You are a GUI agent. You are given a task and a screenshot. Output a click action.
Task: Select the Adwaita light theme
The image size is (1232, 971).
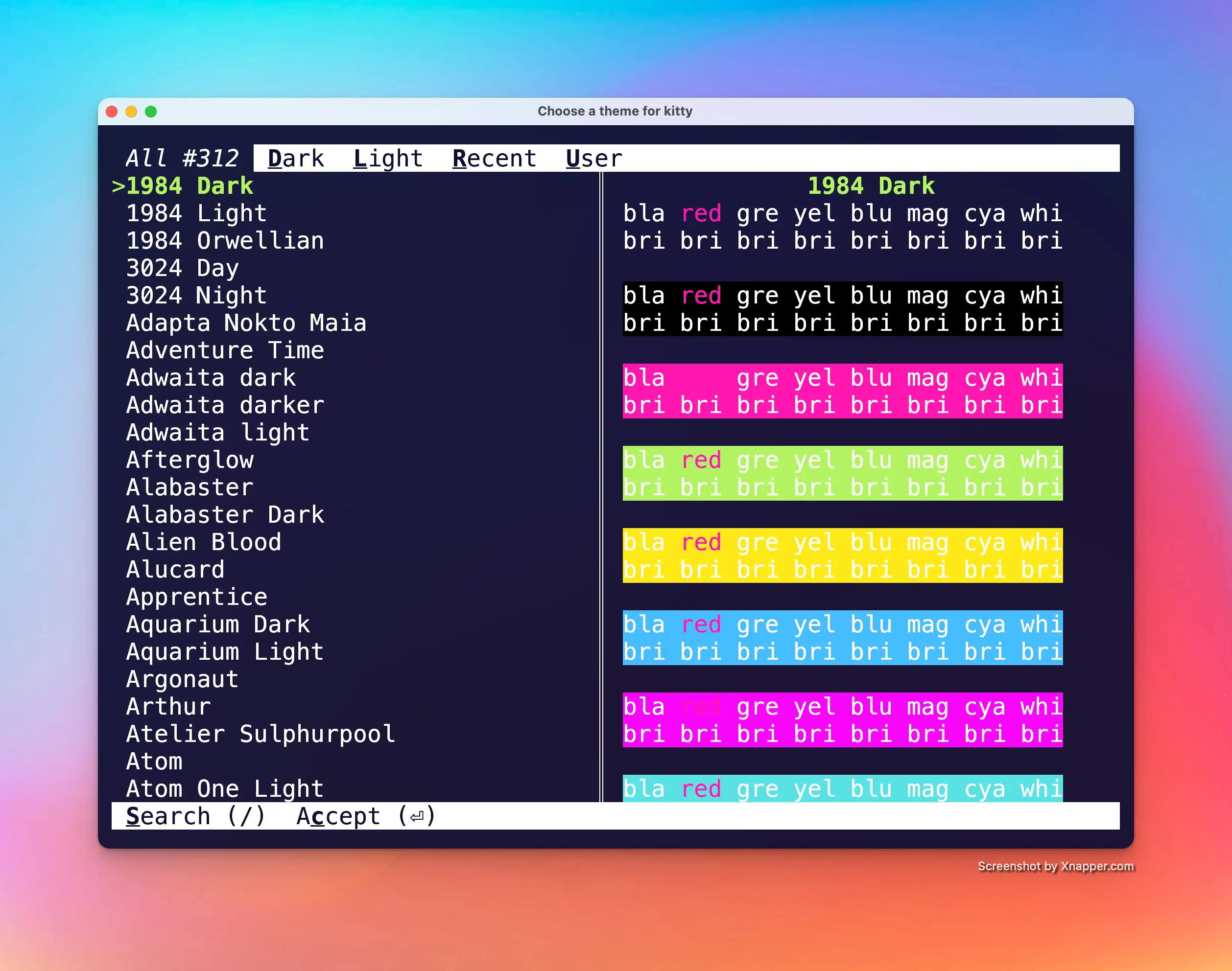tap(218, 432)
